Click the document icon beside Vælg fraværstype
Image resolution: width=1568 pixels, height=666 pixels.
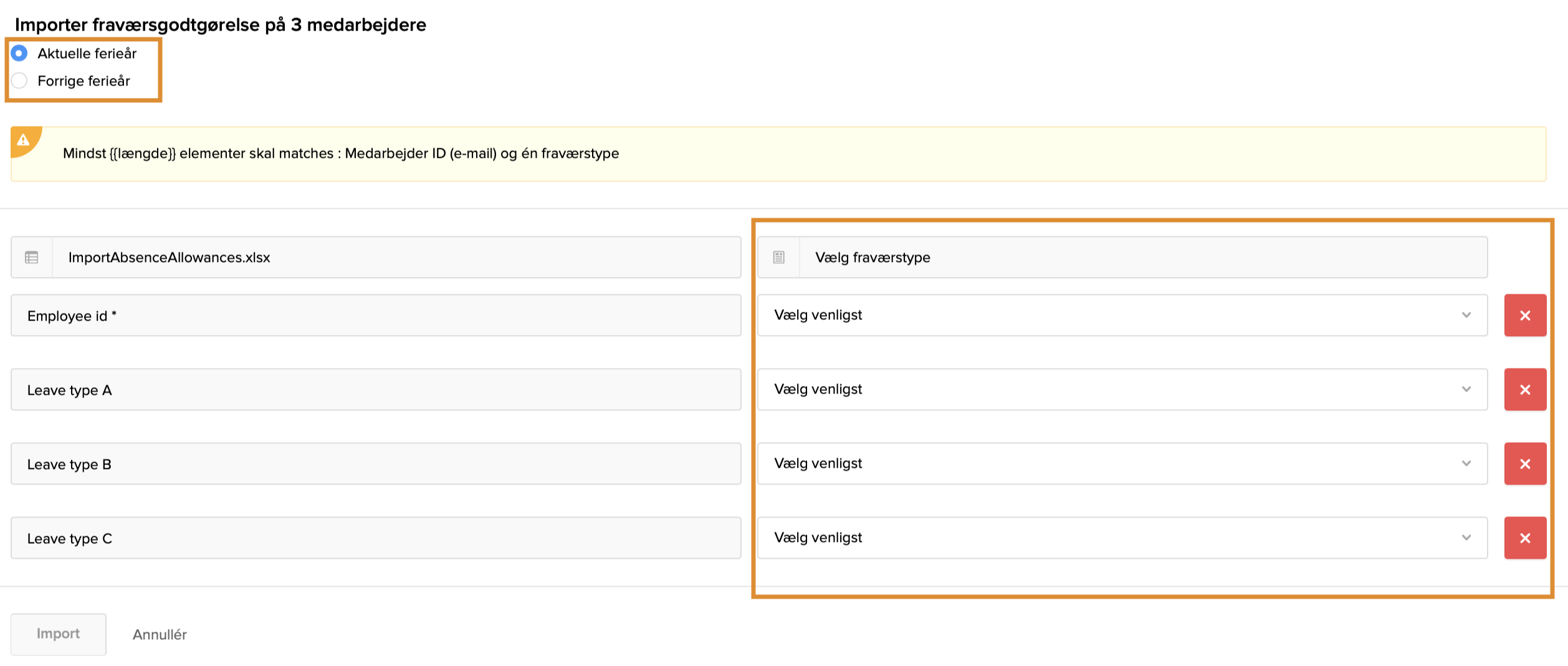[x=778, y=258]
